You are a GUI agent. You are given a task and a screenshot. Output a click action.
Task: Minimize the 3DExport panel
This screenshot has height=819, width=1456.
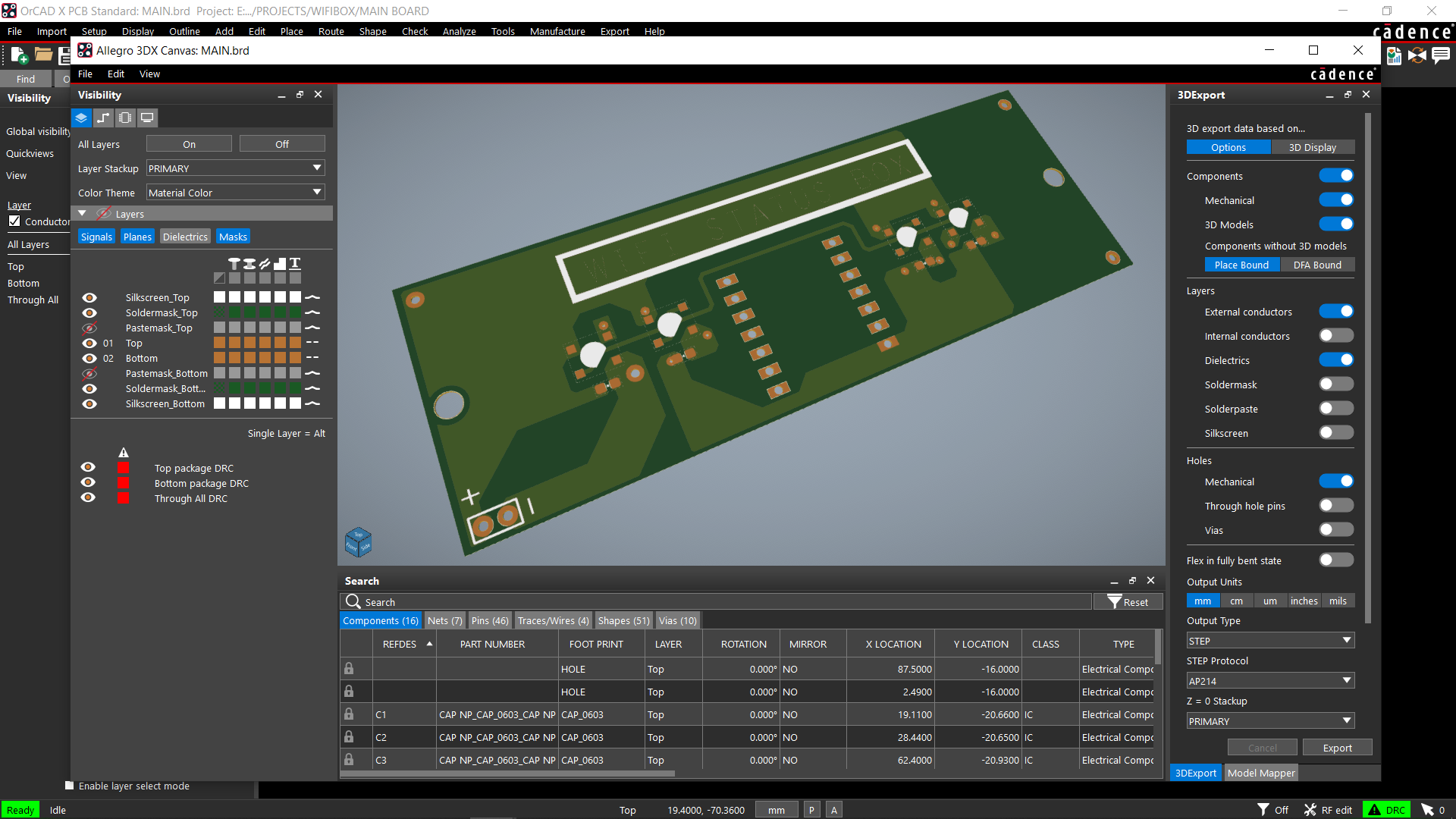(1329, 96)
